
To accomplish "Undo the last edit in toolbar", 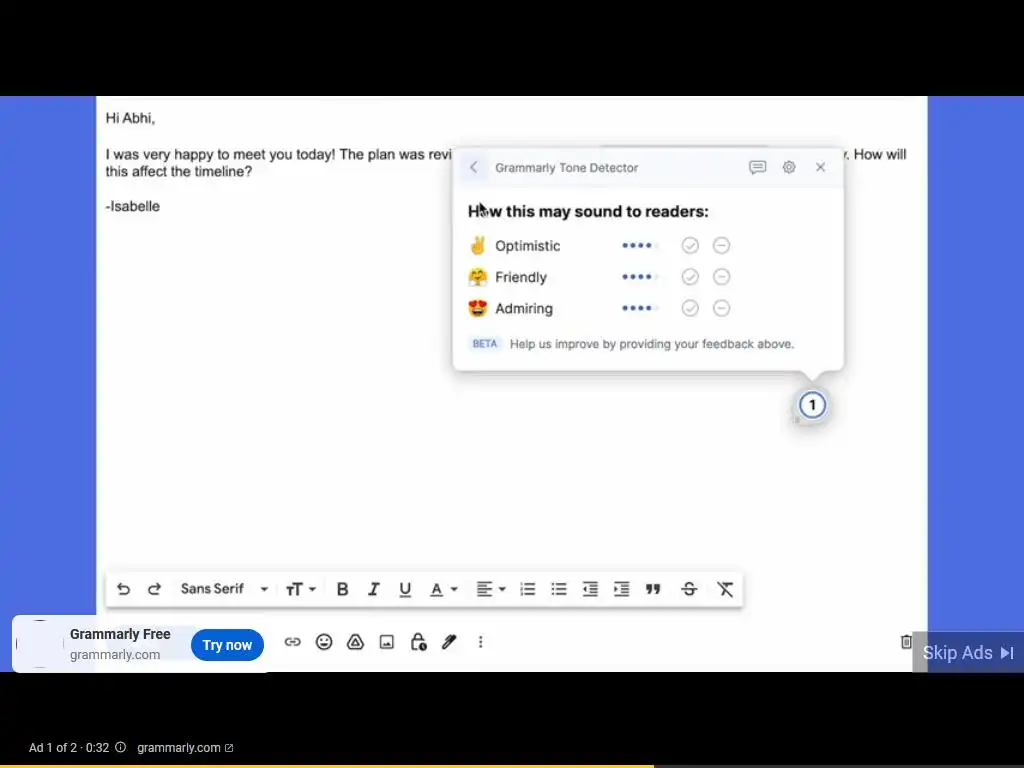I will 123,589.
